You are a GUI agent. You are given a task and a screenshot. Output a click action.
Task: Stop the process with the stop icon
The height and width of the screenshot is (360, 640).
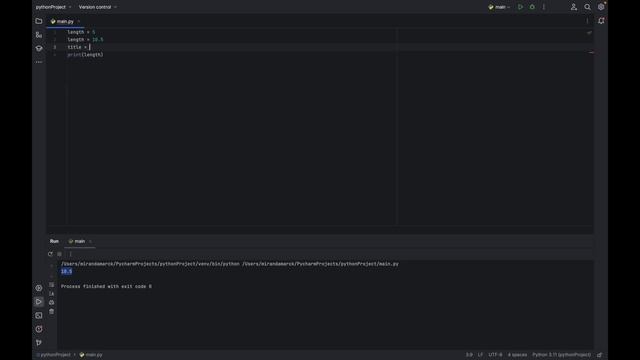pyautogui.click(x=60, y=254)
